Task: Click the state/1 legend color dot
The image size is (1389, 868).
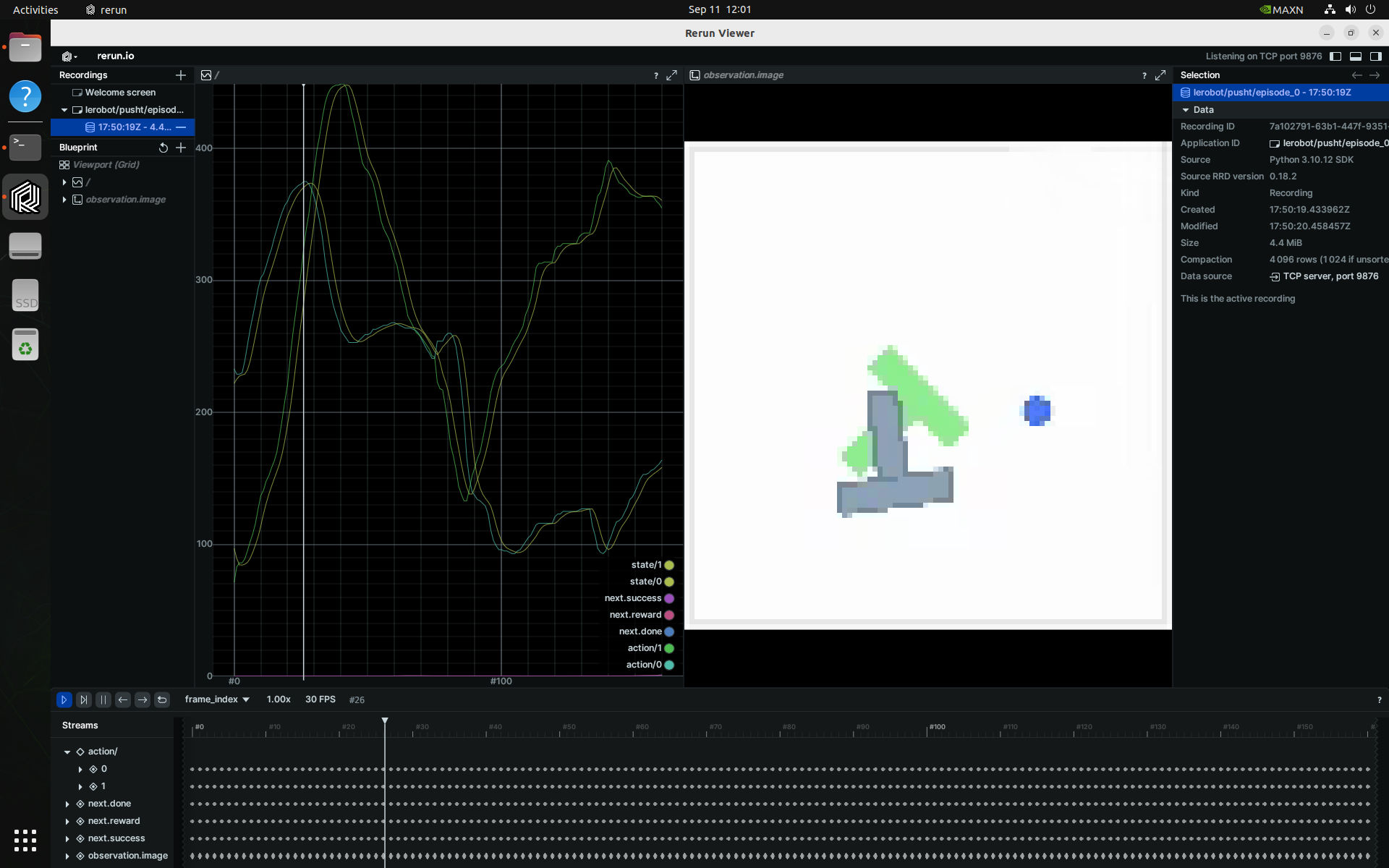Action: pos(669,566)
